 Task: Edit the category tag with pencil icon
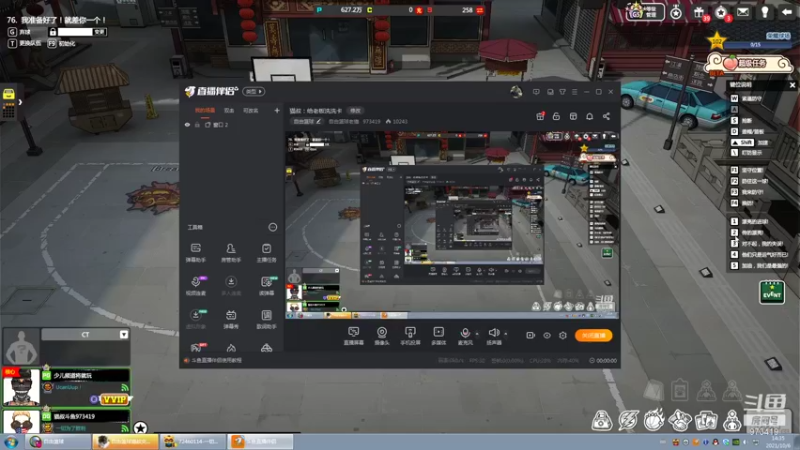(307, 121)
